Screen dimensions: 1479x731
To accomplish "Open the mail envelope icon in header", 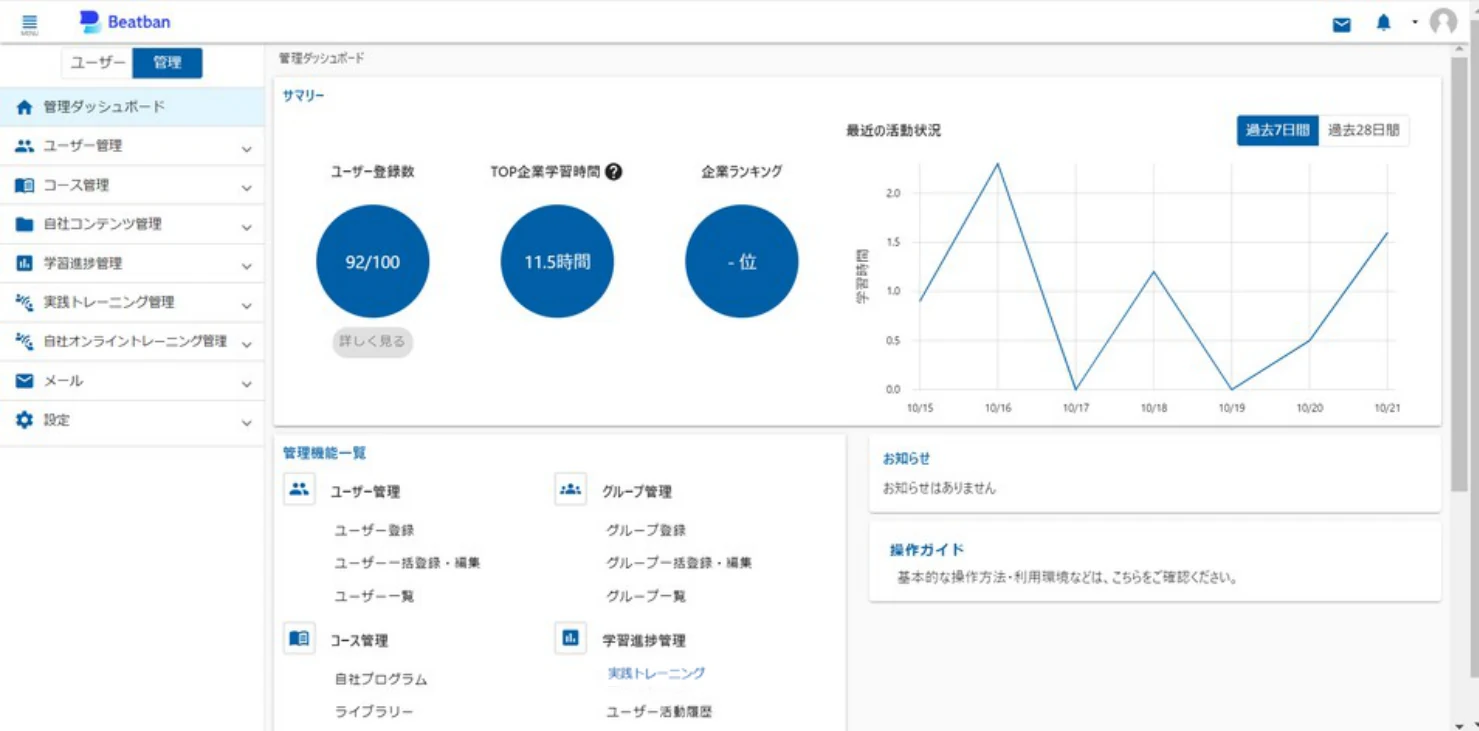I will point(1342,24).
